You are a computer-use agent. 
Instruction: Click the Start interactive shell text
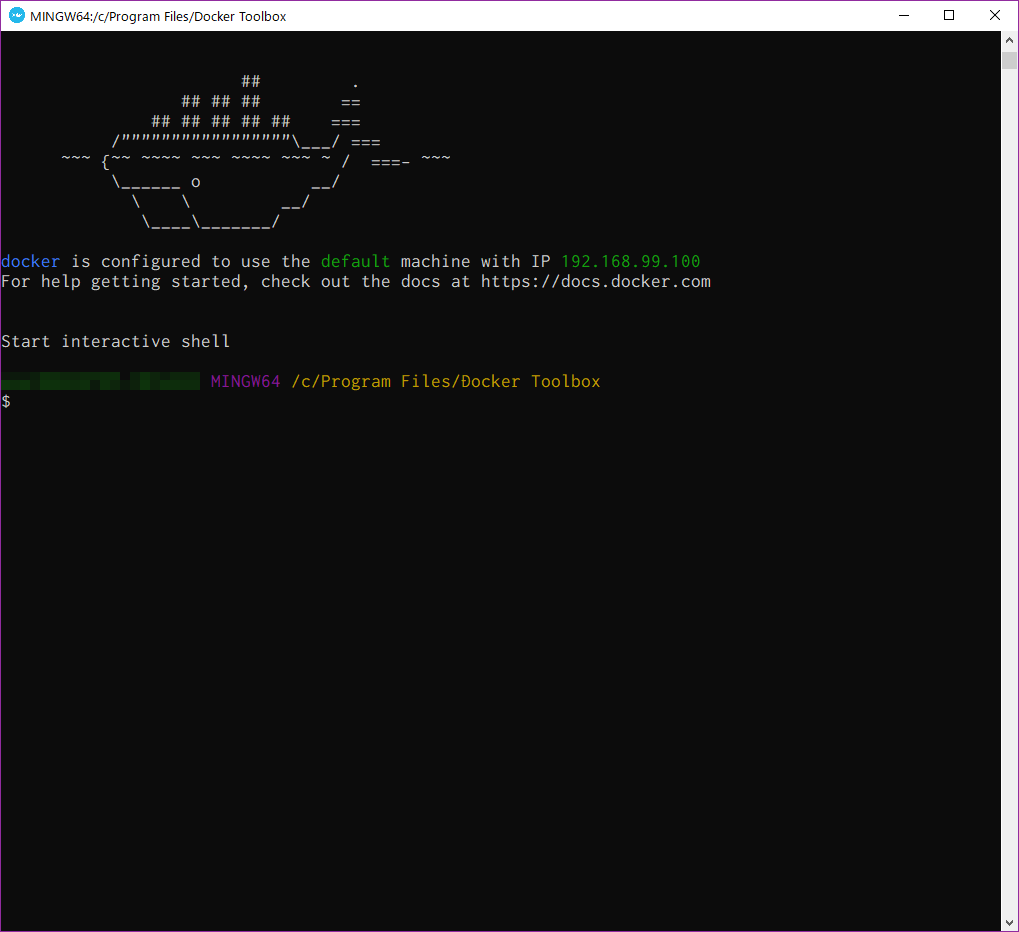pos(115,341)
